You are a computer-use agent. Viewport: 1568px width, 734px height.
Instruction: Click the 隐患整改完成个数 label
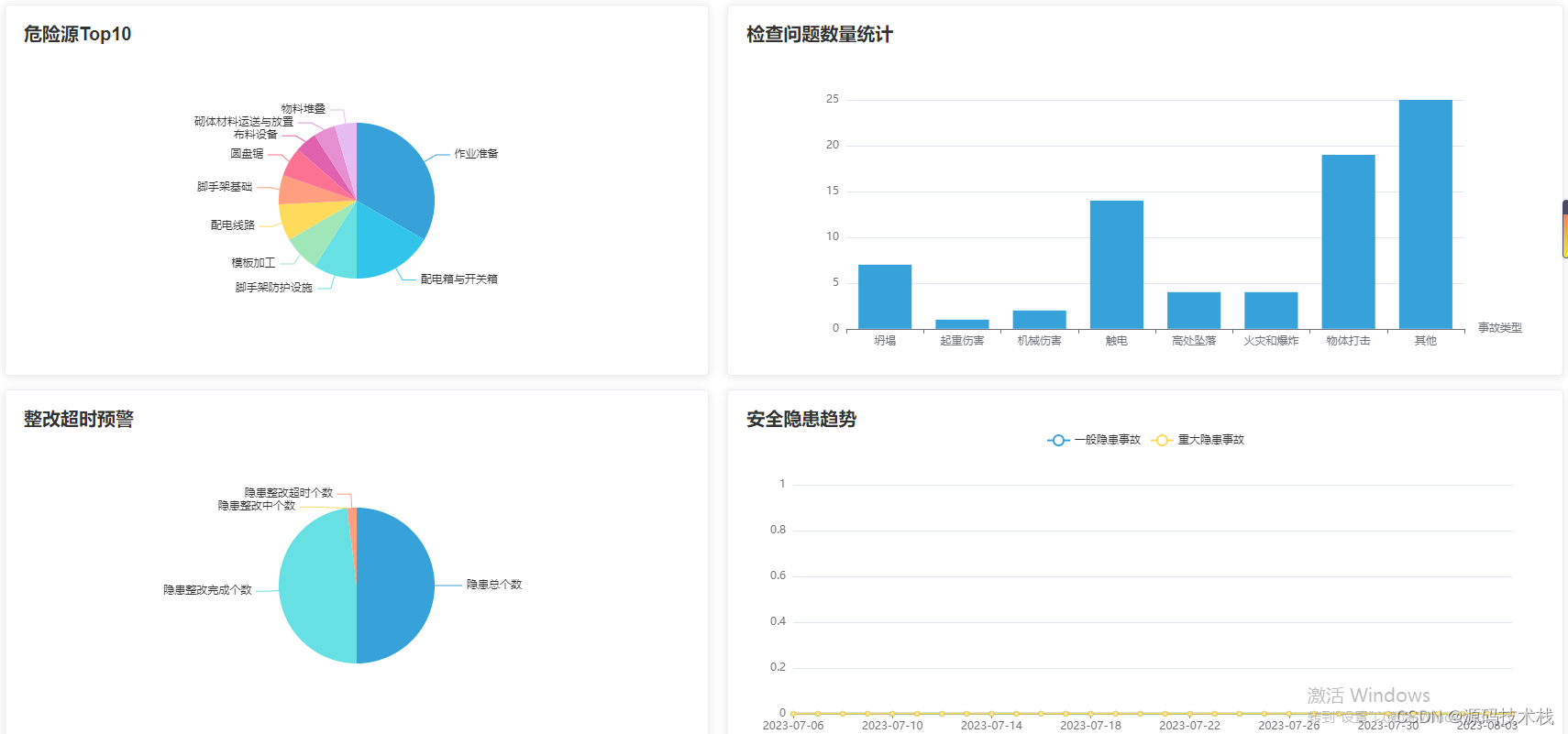click(x=207, y=590)
